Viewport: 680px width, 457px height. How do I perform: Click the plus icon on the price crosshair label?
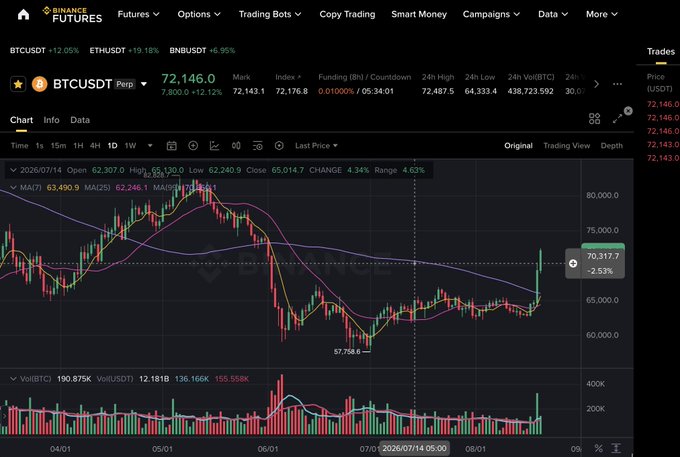(x=573, y=263)
